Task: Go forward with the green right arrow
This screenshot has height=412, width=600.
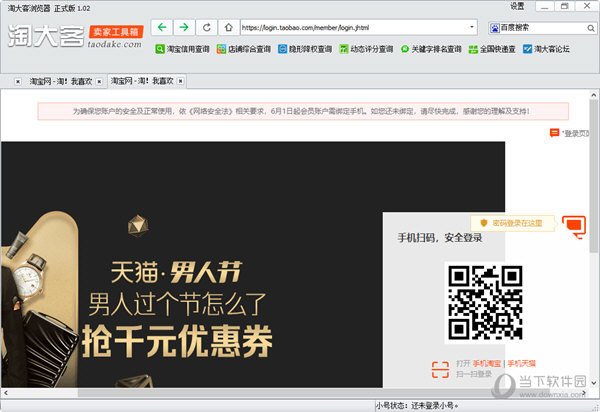Action: 184,27
